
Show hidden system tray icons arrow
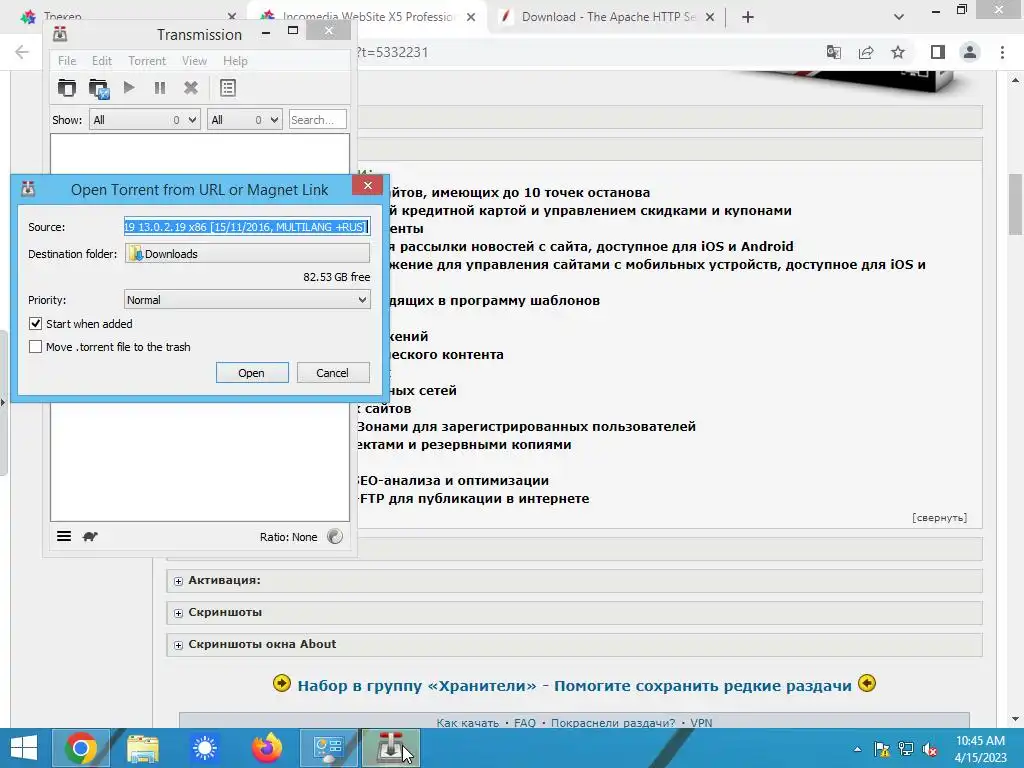click(857, 749)
